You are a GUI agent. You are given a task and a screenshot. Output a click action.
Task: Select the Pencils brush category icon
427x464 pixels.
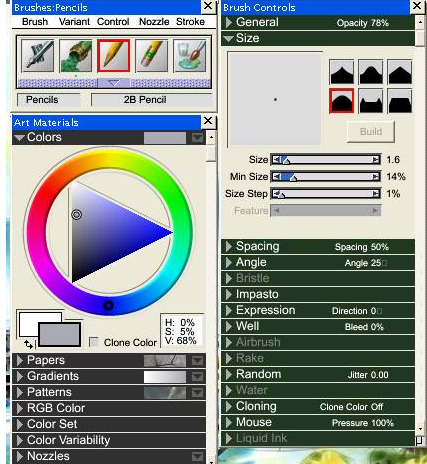point(114,56)
